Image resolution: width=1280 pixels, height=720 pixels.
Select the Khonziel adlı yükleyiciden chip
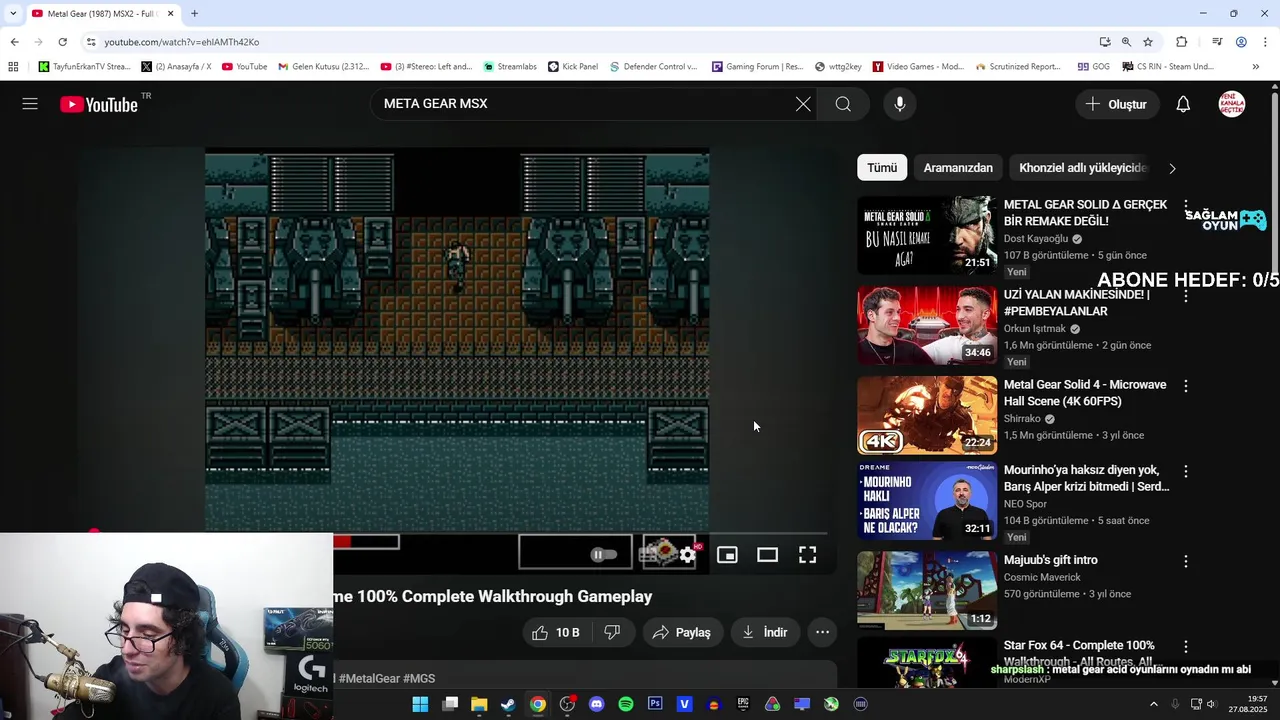[1082, 168]
